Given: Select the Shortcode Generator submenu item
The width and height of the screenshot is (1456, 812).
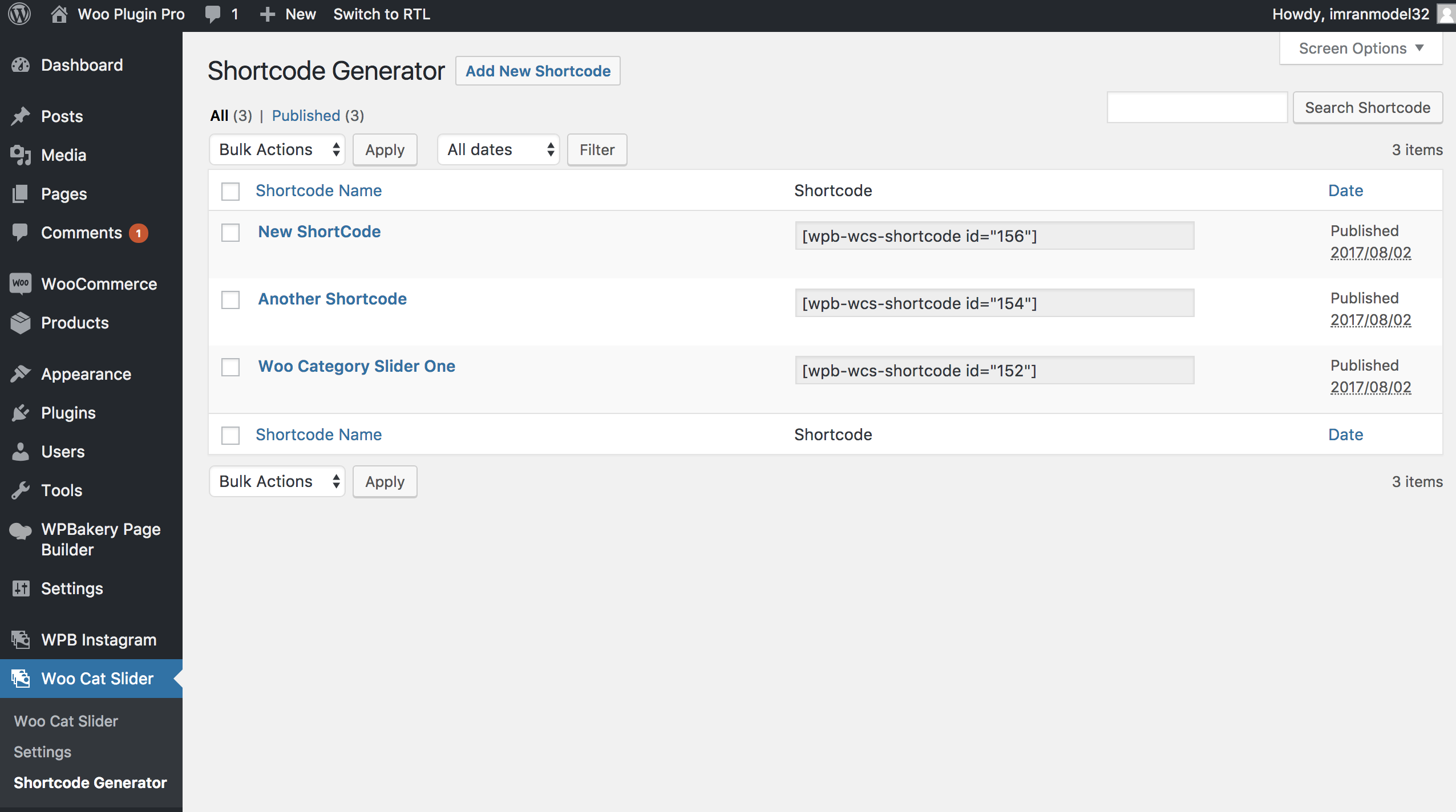Looking at the screenshot, I should tap(90, 783).
